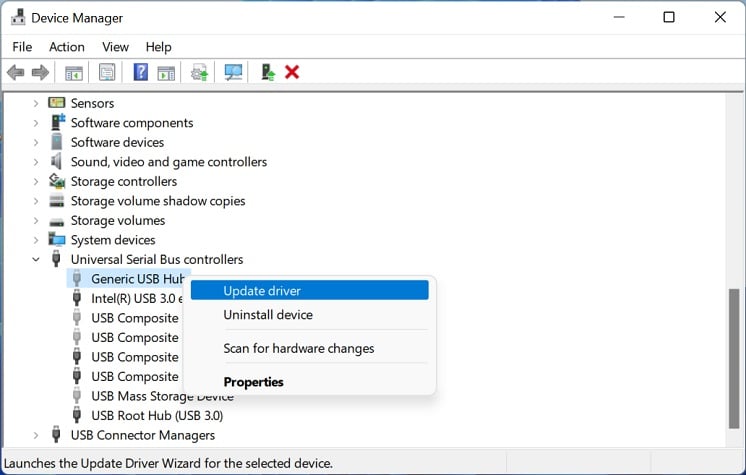Viewport: 746px width, 475px height.
Task: Click the Forward arrow toolbar icon
Action: 40,72
